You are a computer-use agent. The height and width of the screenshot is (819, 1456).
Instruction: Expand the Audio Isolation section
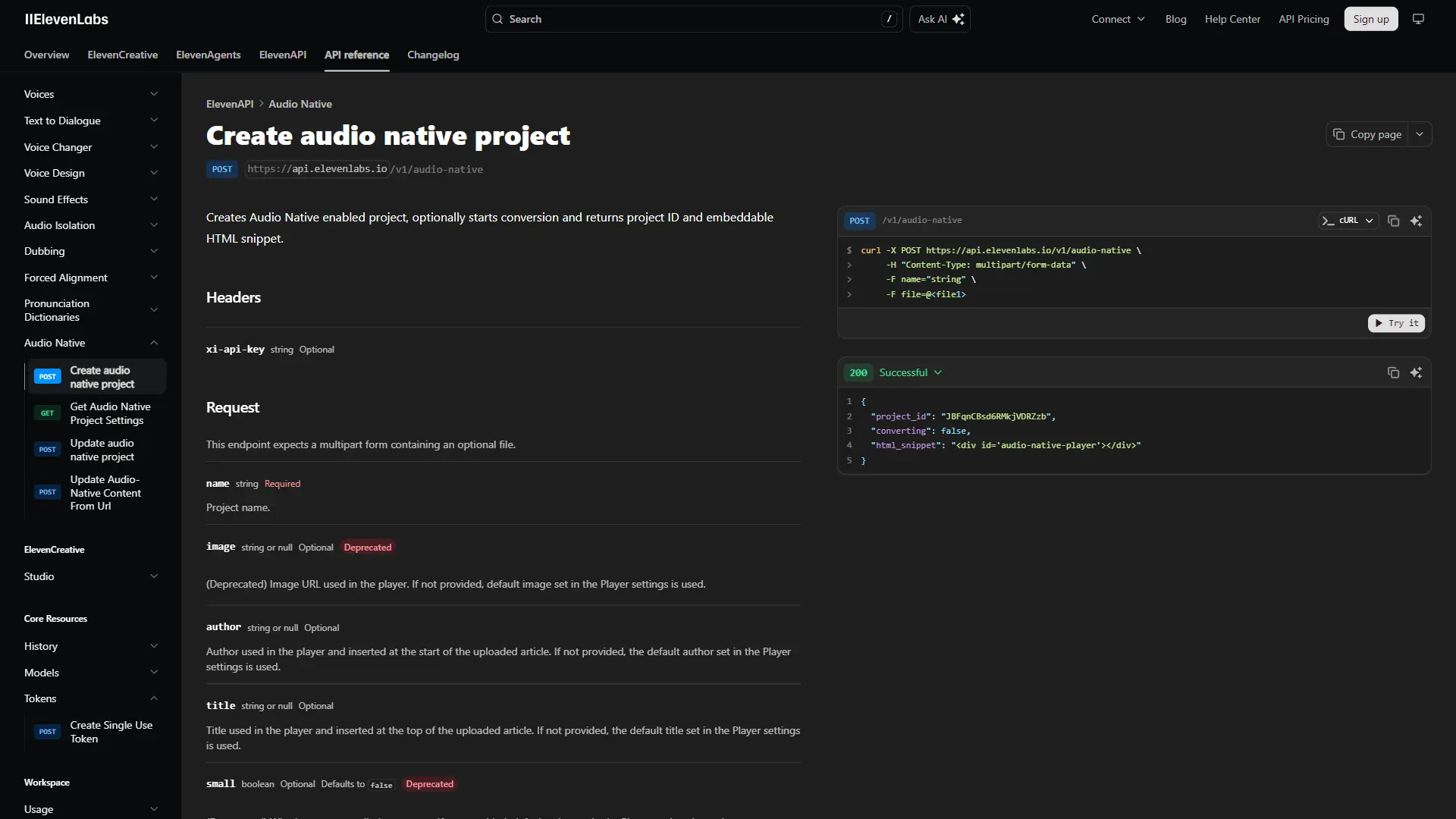[x=91, y=225]
